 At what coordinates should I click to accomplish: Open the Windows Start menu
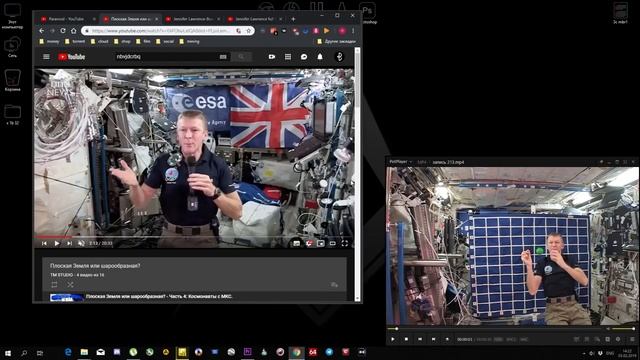(x=8, y=352)
